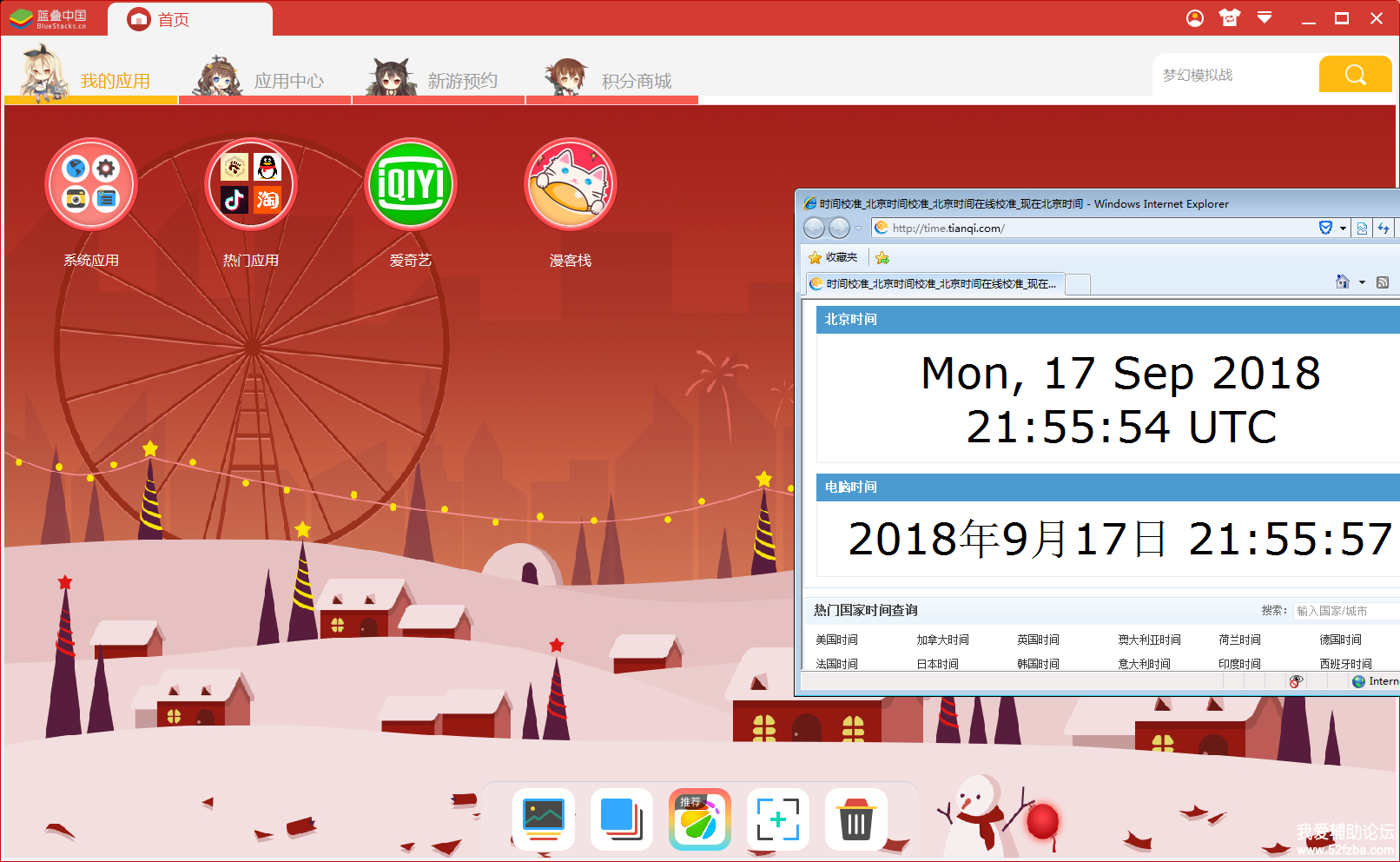Click the 热门国家时间查询 heading
This screenshot has width=1400, height=862.
[x=865, y=610]
